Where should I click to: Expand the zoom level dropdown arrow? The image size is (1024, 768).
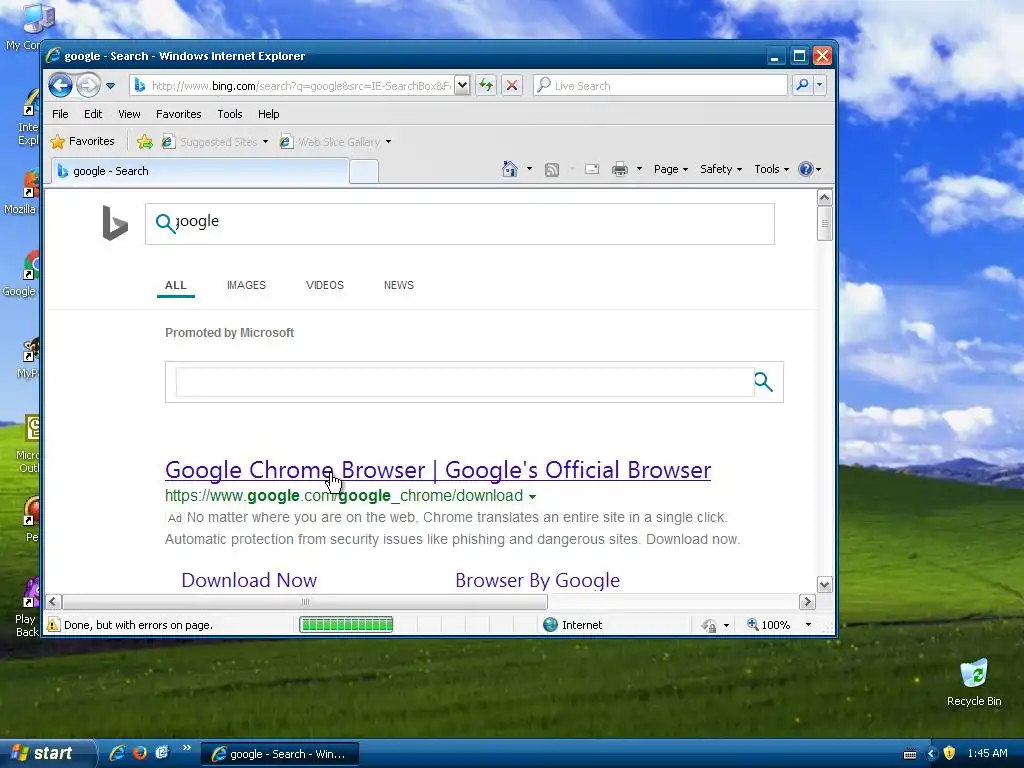(x=808, y=625)
